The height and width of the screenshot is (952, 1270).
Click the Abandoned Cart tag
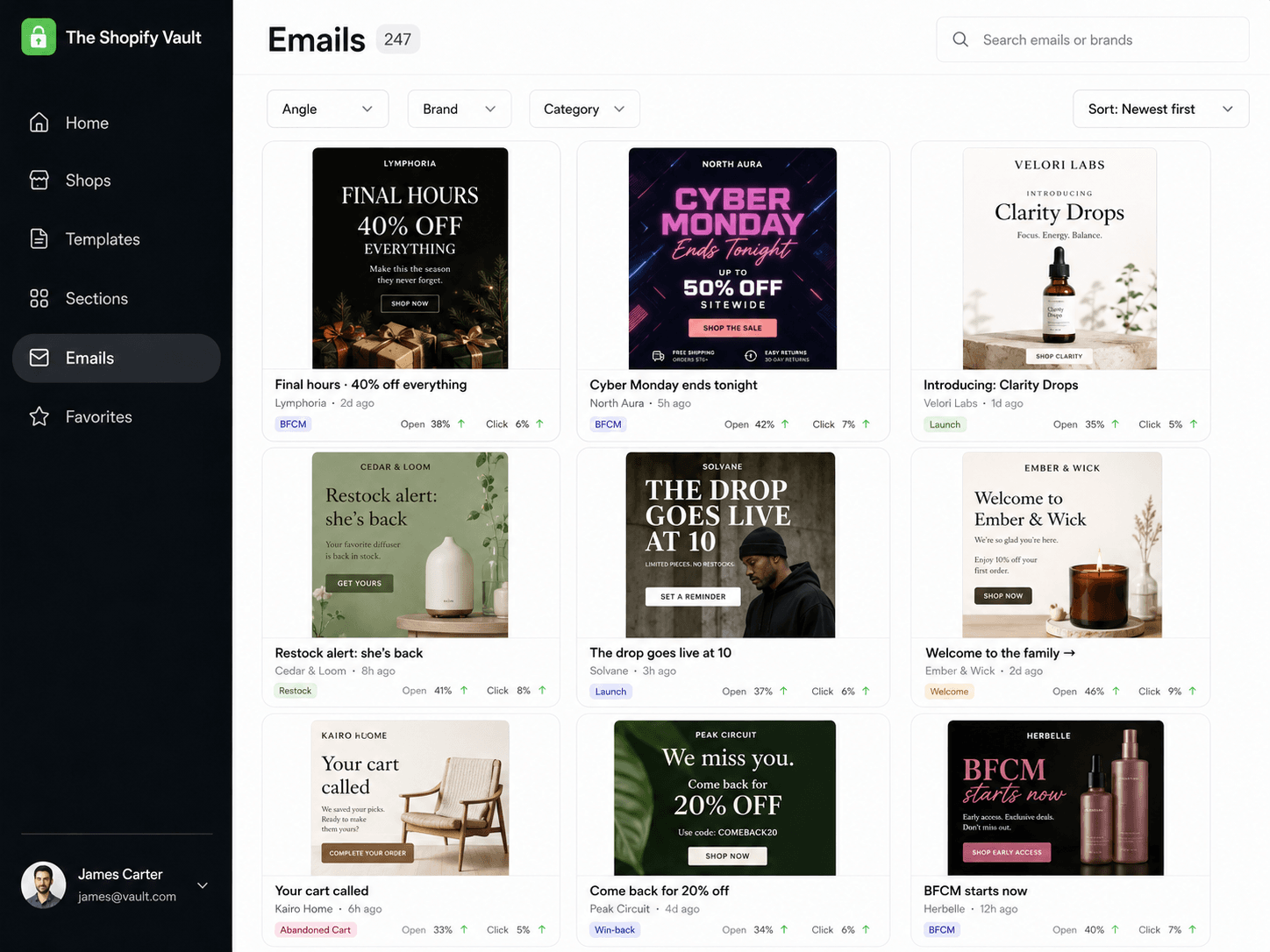click(316, 930)
